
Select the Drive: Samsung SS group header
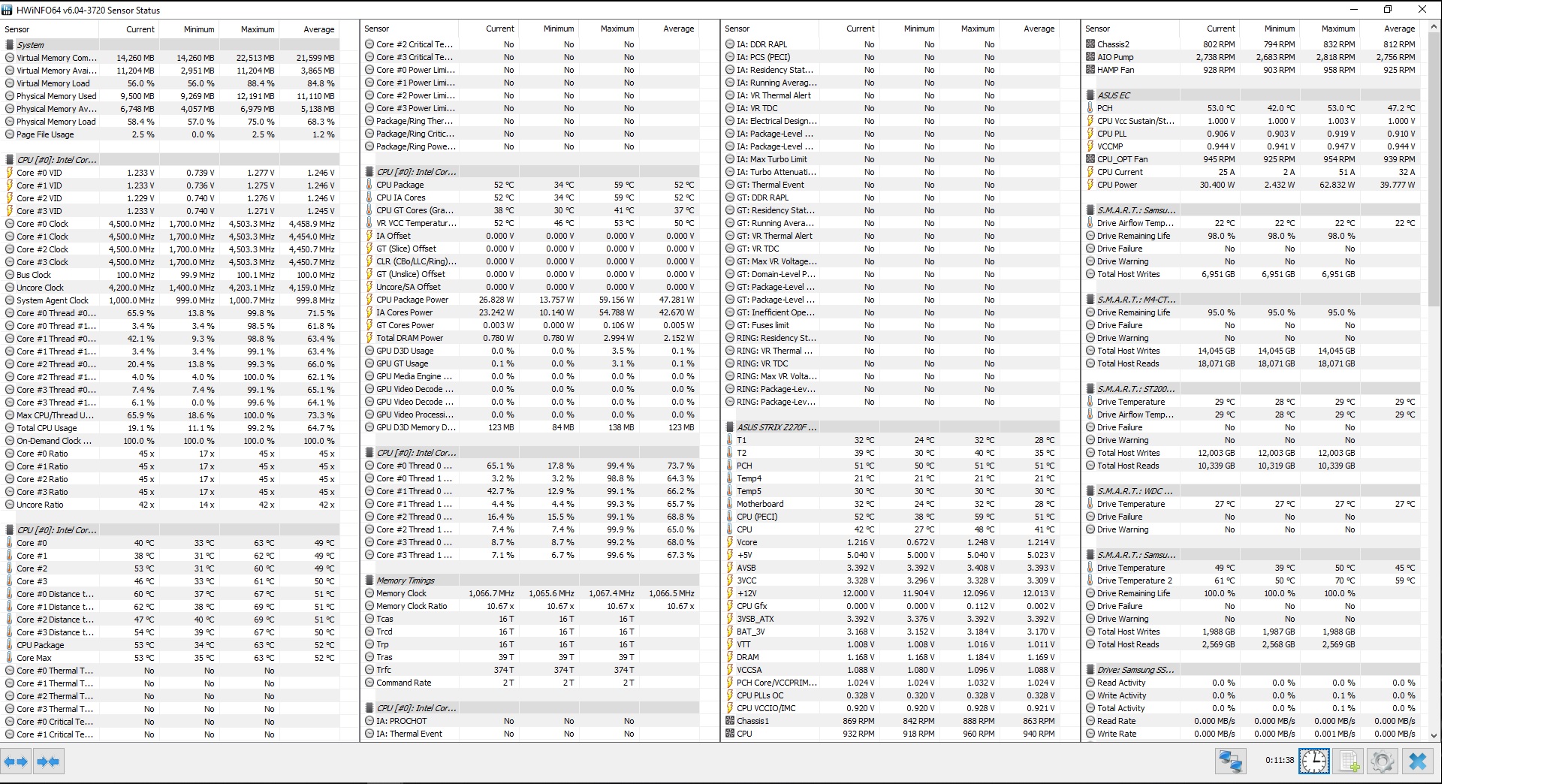1253,670
